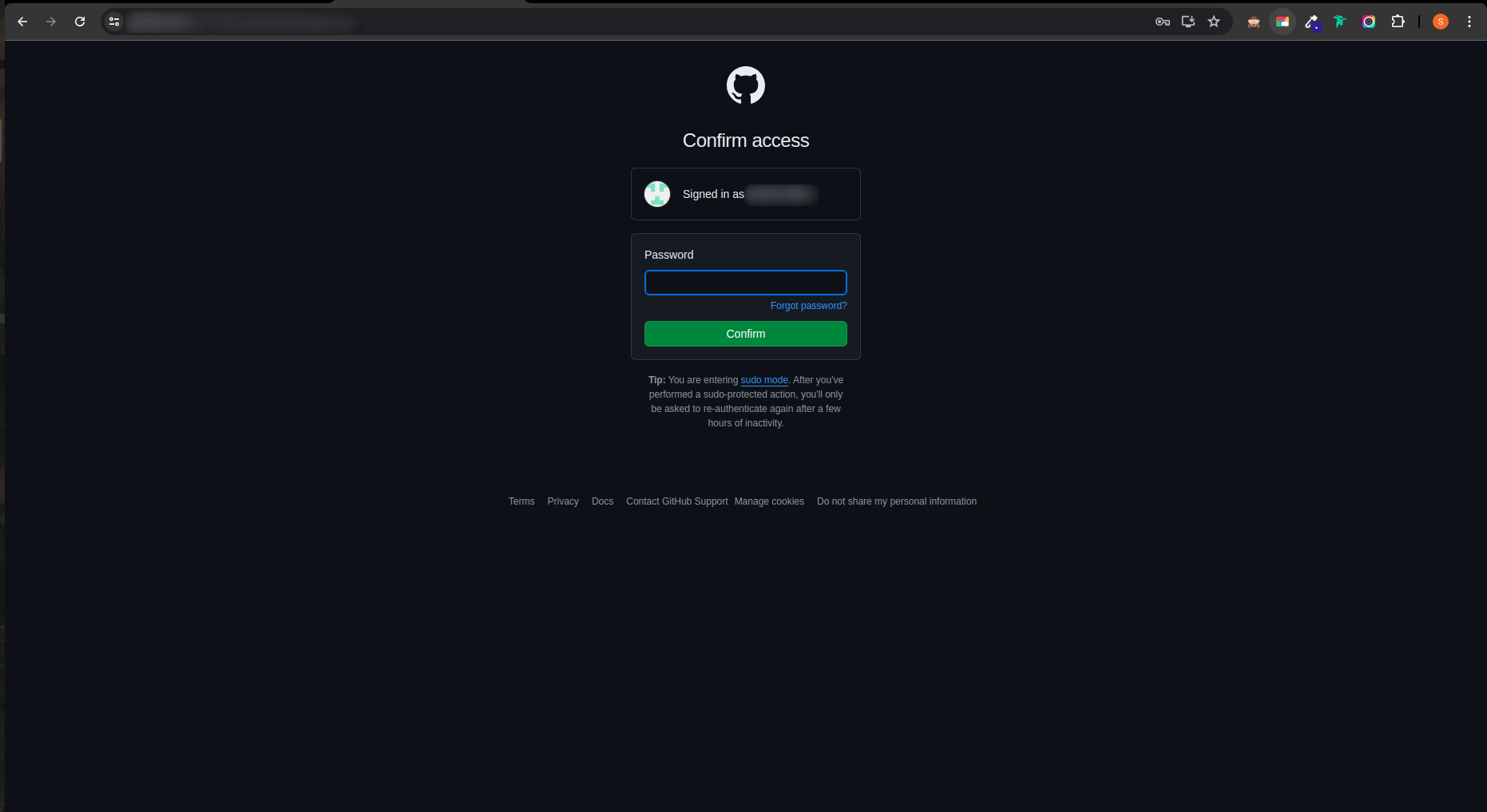Click Manage cookies in the footer

pyautogui.click(x=769, y=501)
